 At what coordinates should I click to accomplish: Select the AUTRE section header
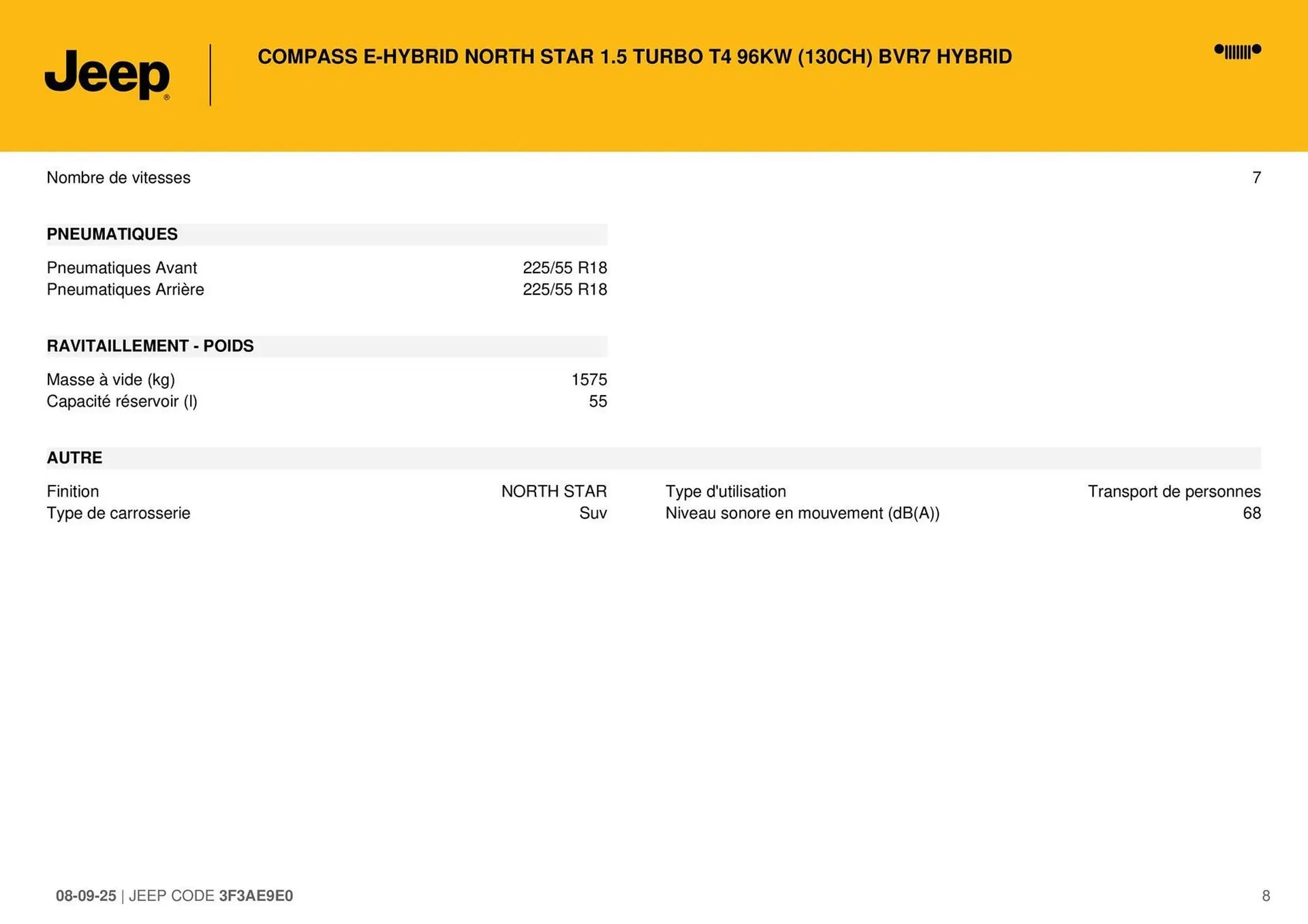74,458
